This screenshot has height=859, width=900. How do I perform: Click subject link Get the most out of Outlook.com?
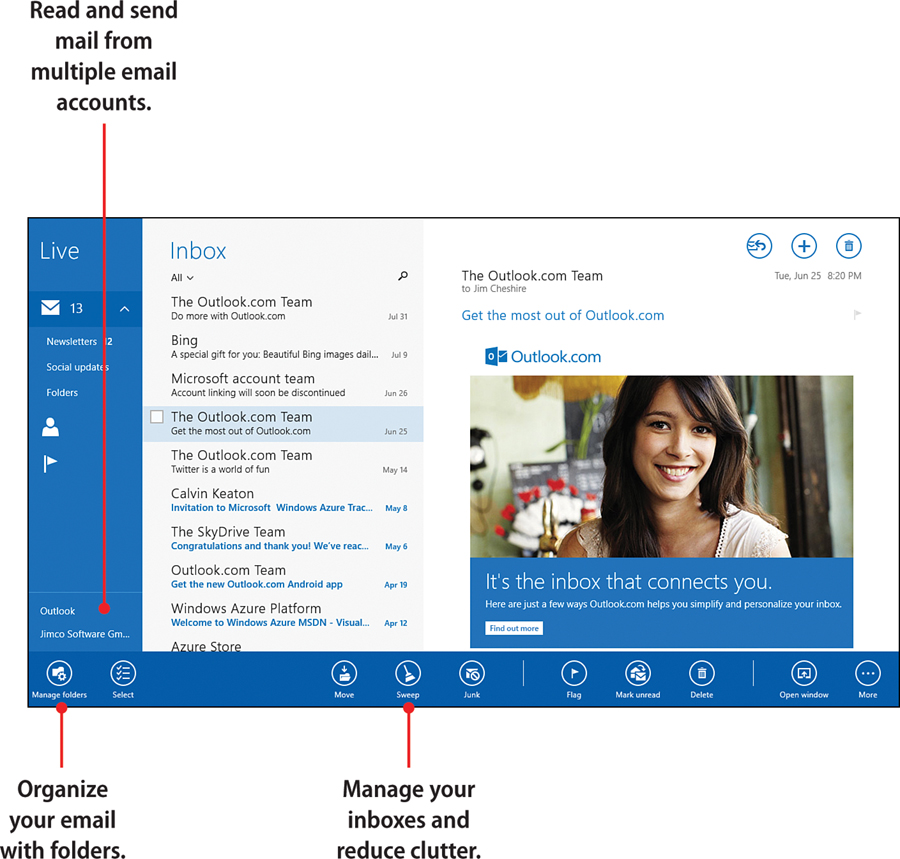pyautogui.click(x=562, y=315)
